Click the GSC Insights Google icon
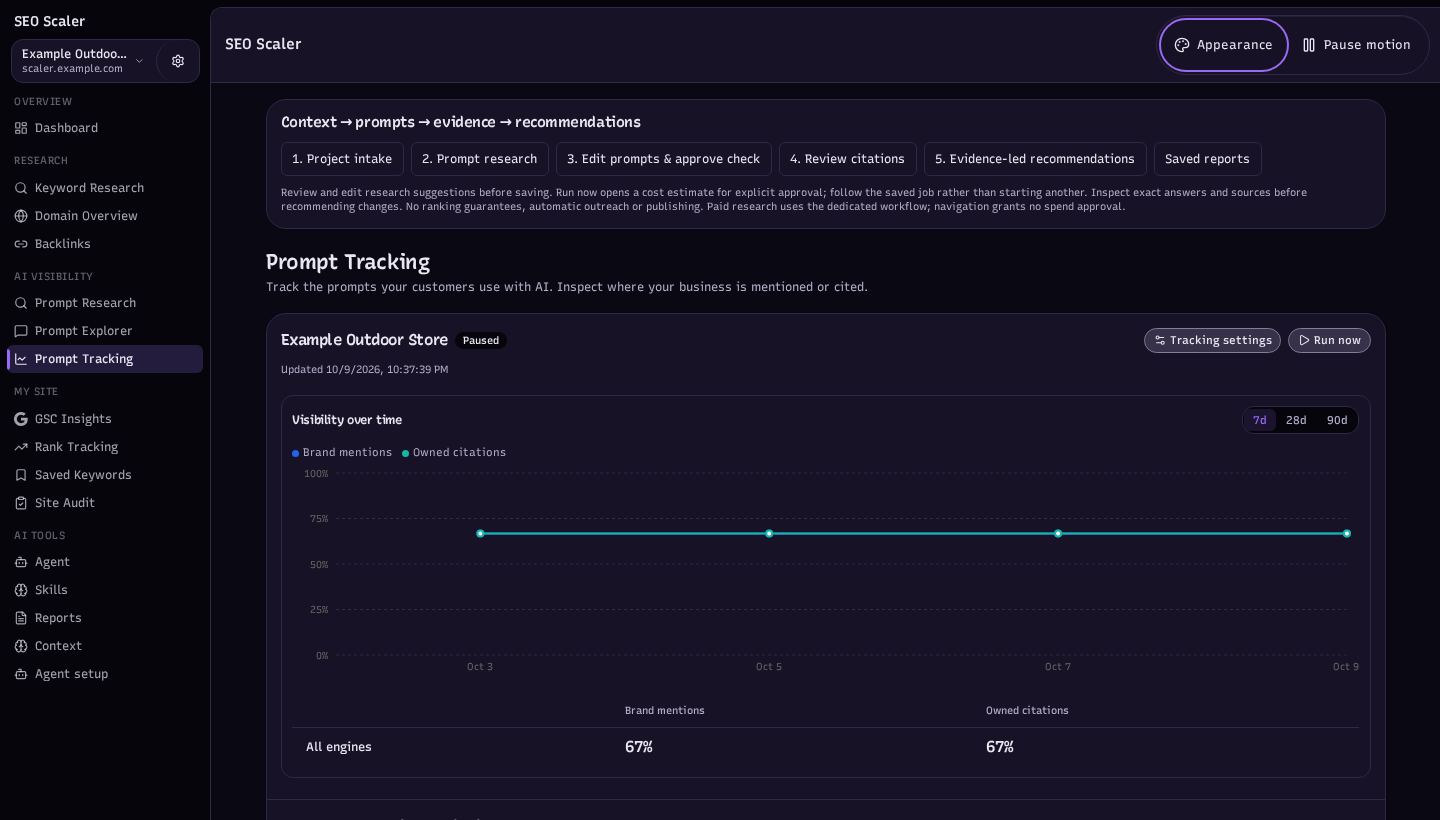This screenshot has width=1440, height=820. click(21, 419)
